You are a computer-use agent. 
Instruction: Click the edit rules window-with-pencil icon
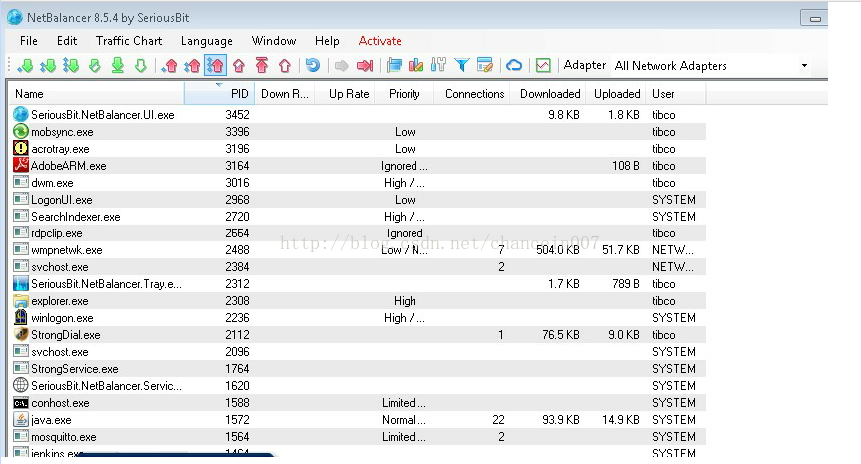point(485,65)
